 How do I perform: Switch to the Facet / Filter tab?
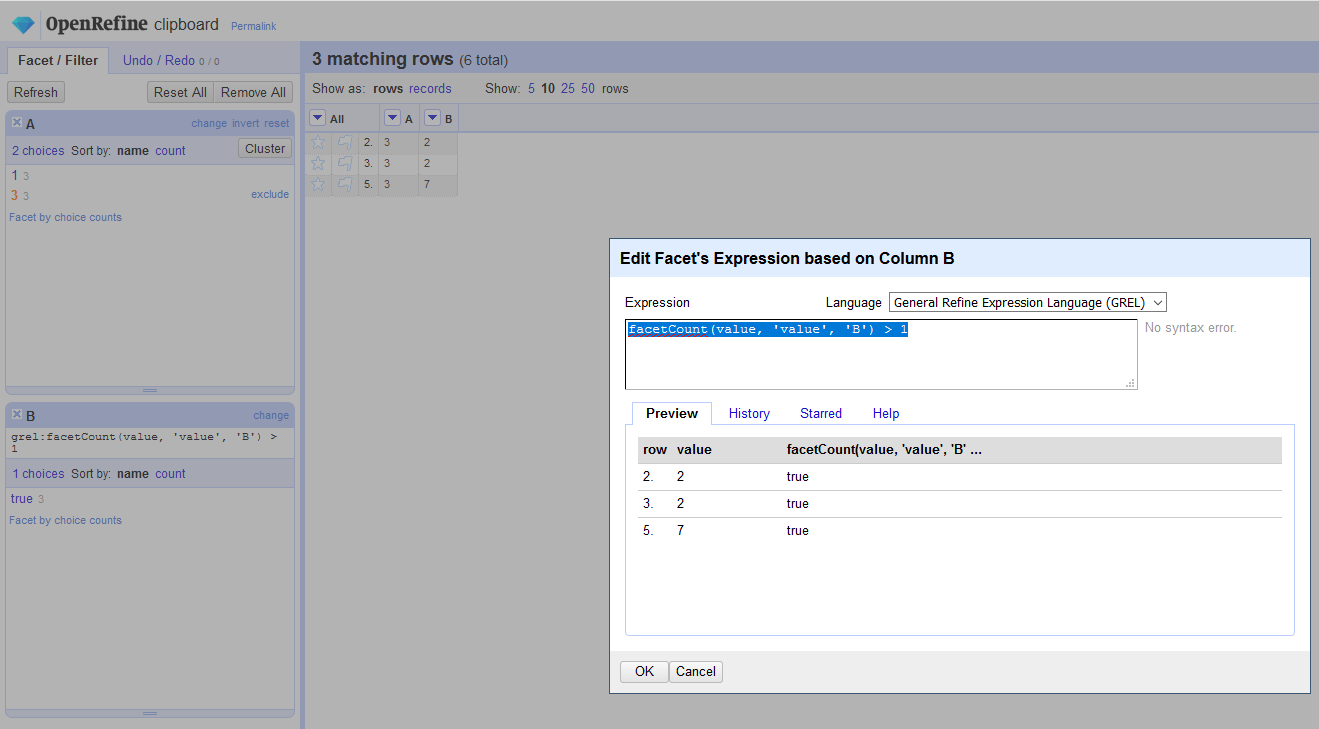tap(58, 60)
